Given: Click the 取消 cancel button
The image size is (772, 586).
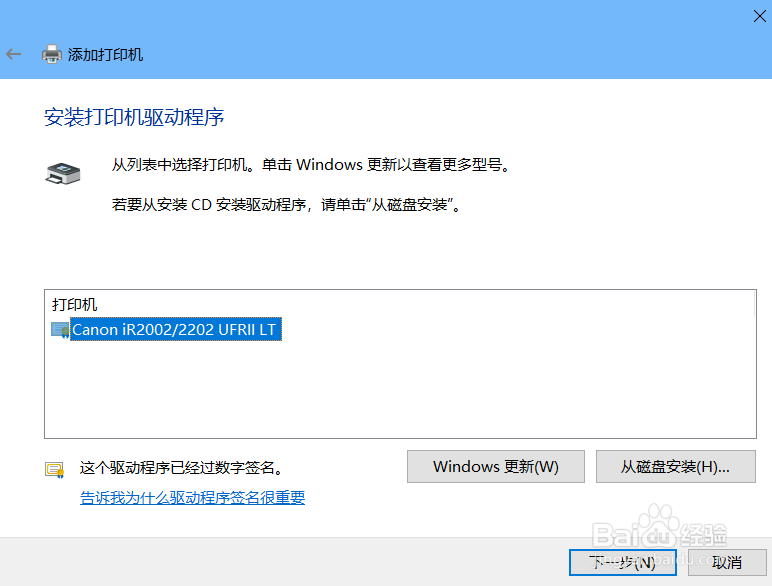Looking at the screenshot, I should pos(727,562).
